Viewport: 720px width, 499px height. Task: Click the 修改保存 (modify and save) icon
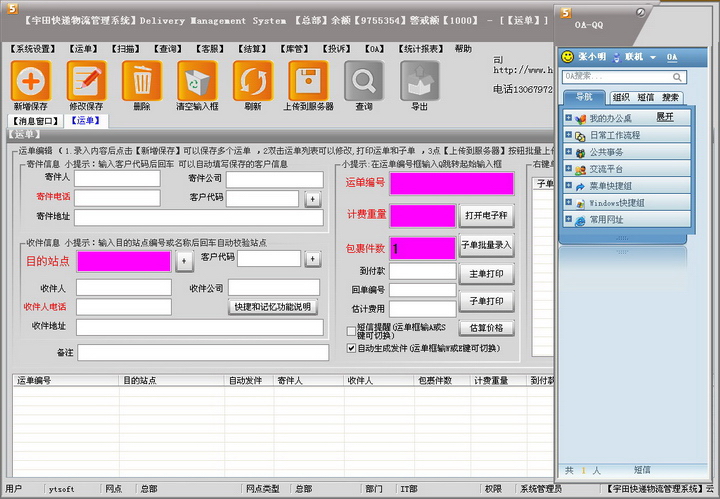(86, 80)
